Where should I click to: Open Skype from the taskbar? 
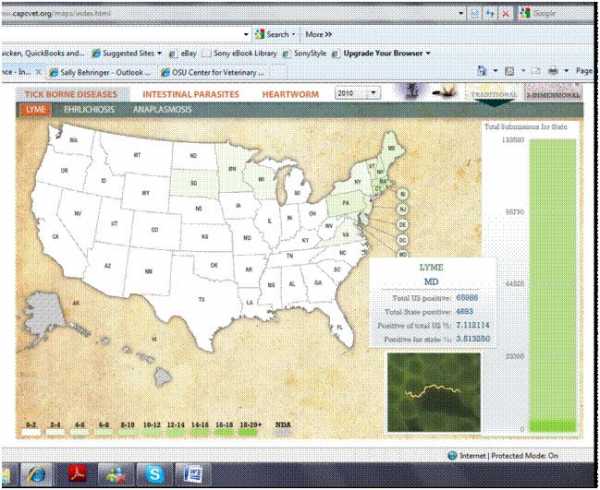(x=154, y=473)
